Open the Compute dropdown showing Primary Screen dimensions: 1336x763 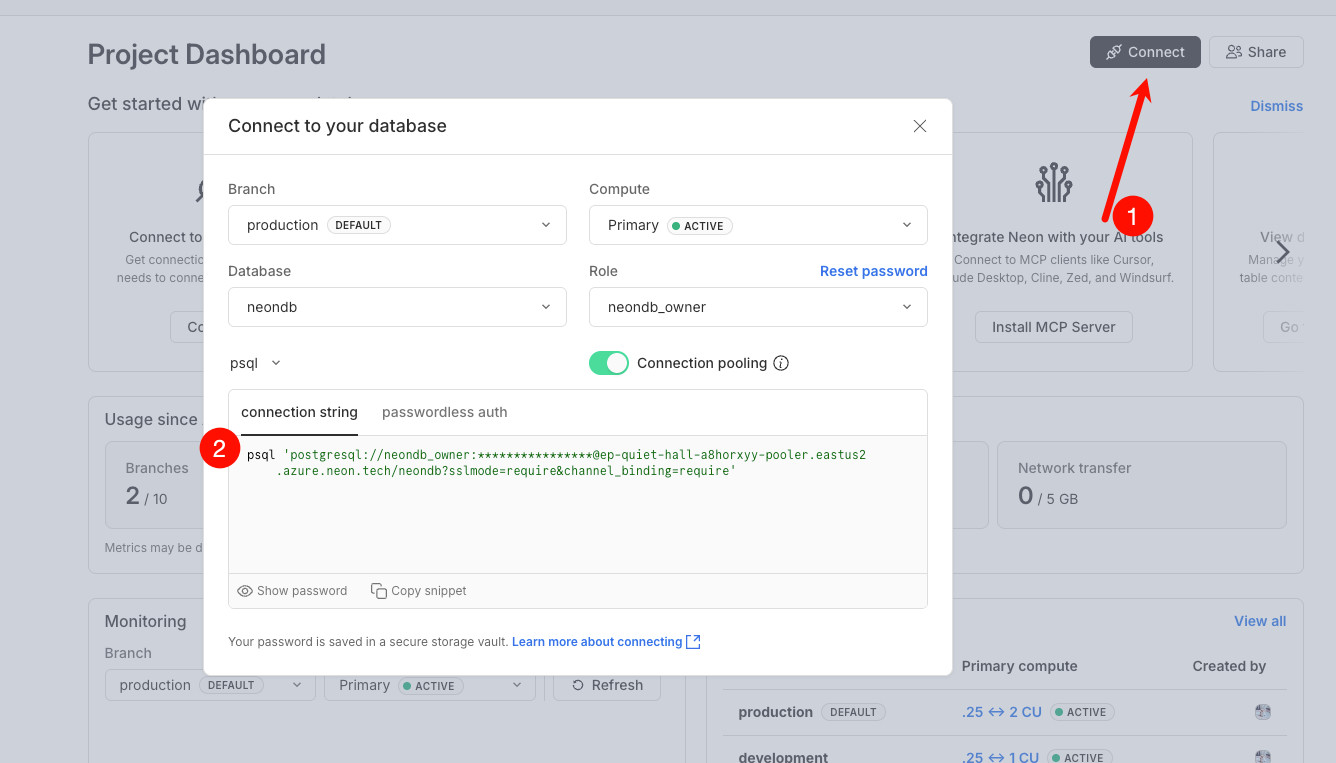pos(758,225)
